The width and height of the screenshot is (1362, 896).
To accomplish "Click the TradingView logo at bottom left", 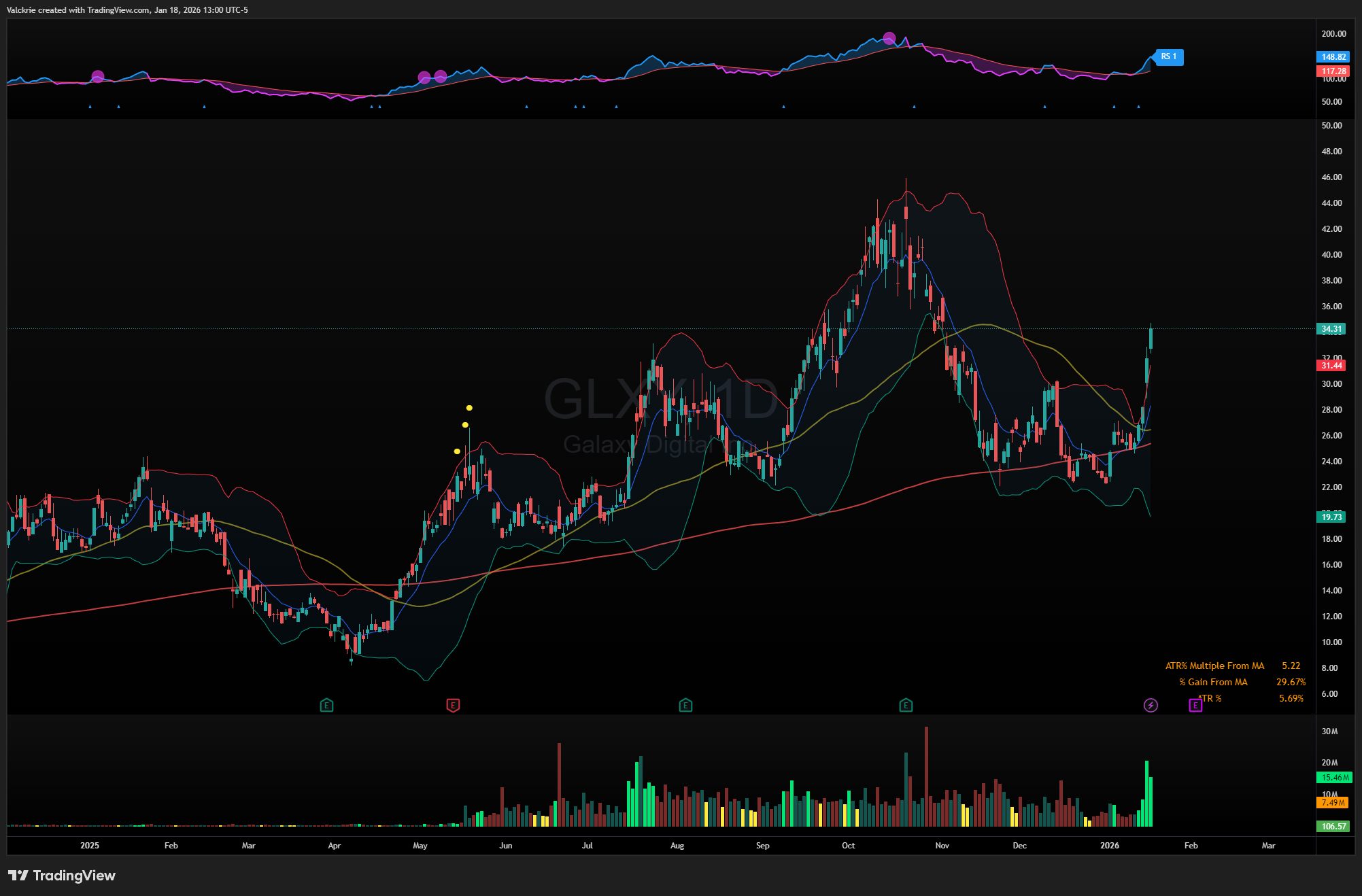I will point(62,876).
